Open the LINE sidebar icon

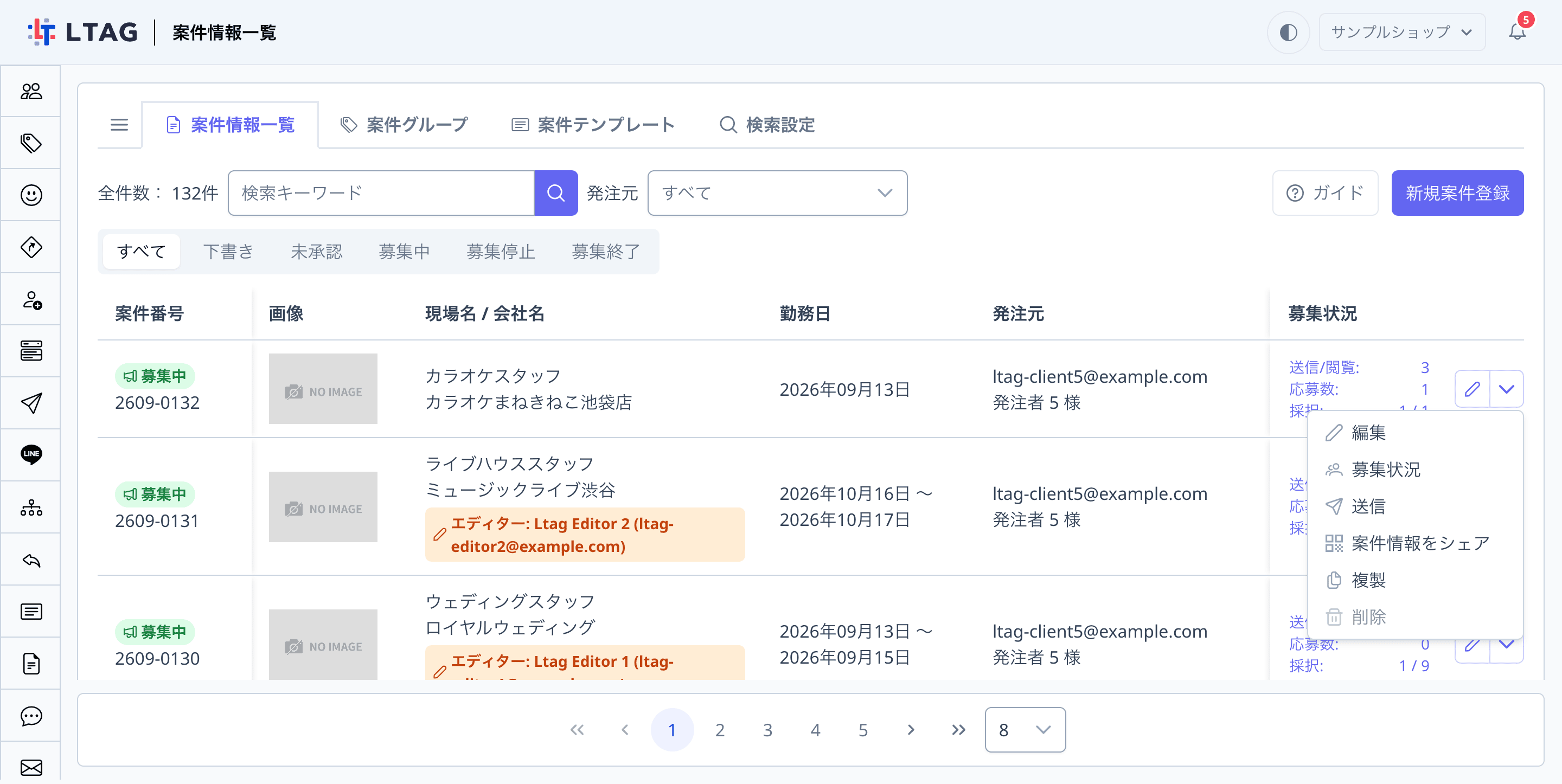(x=31, y=455)
